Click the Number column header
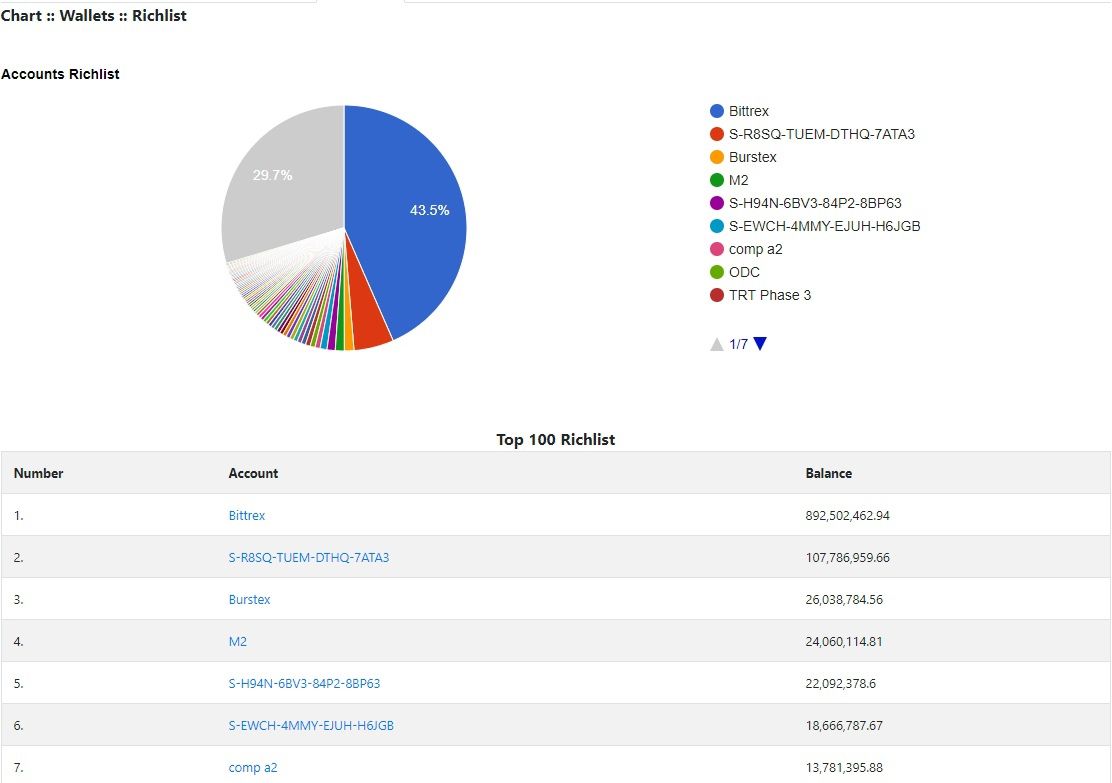The height and width of the screenshot is (783, 1112). click(38, 473)
